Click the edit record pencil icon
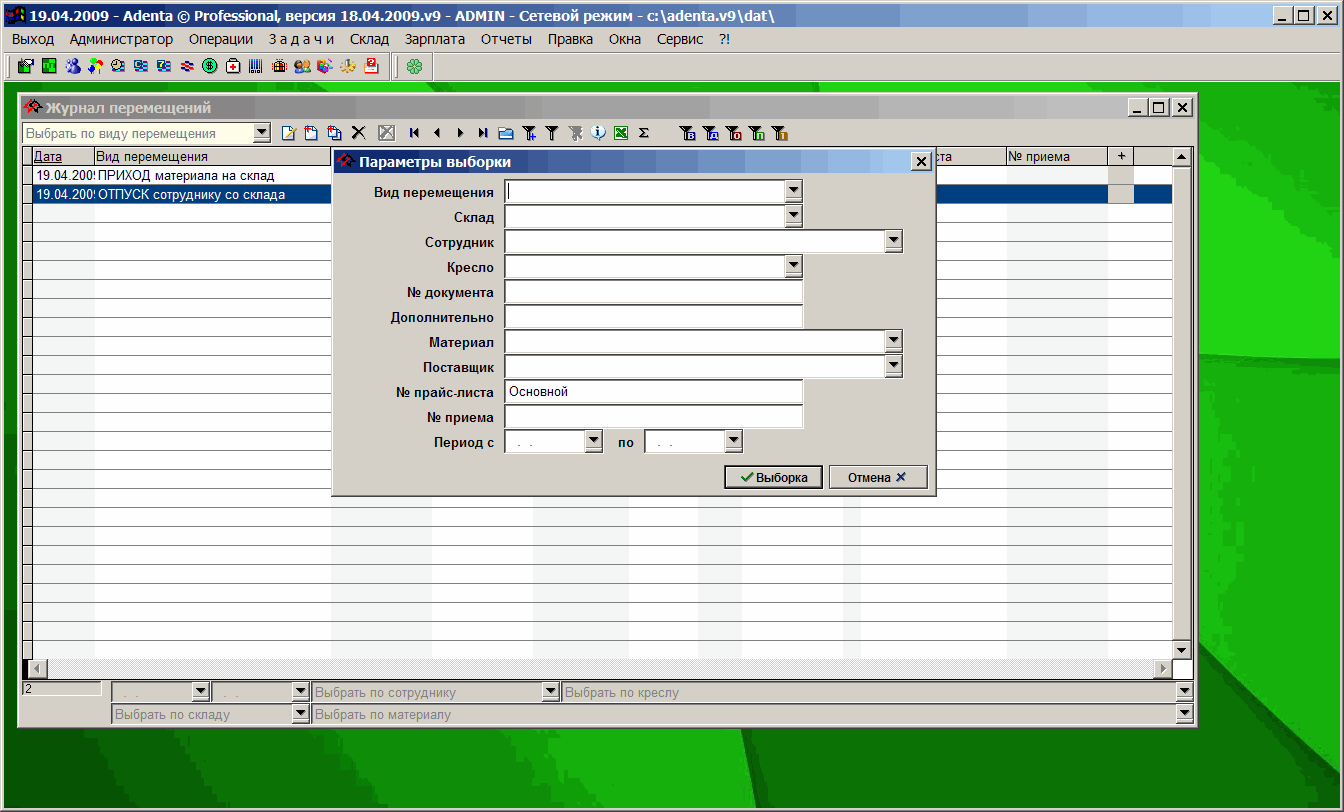 (288, 133)
